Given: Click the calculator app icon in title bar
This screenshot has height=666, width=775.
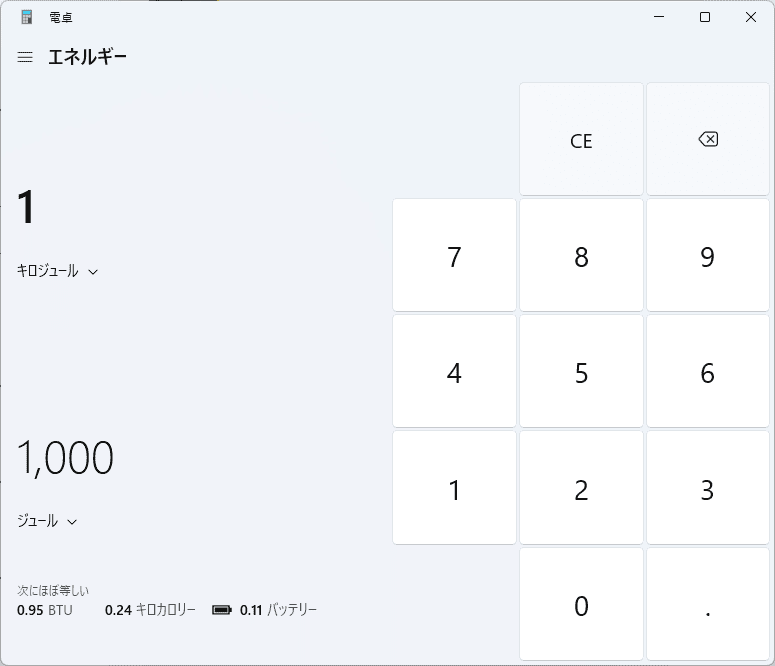Looking at the screenshot, I should pyautogui.click(x=27, y=17).
